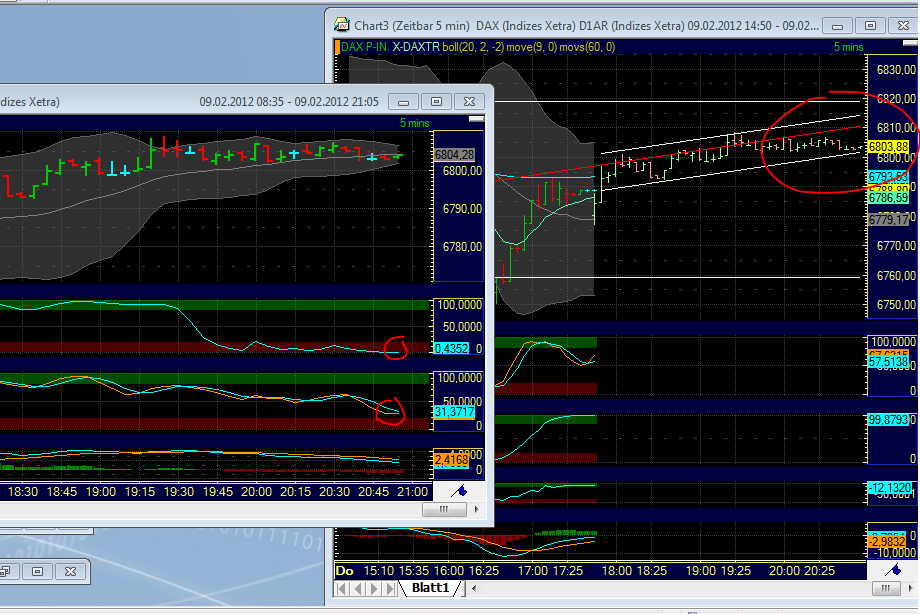Click the blue pointer icon below the right price axis
Screen dimensions: 920x614
pyautogui.click(x=895, y=571)
